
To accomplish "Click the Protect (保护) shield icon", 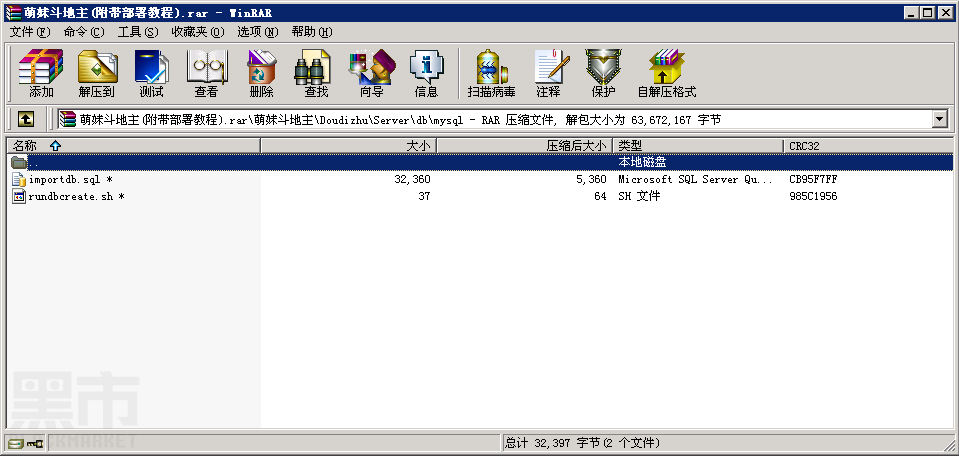I will [603, 73].
